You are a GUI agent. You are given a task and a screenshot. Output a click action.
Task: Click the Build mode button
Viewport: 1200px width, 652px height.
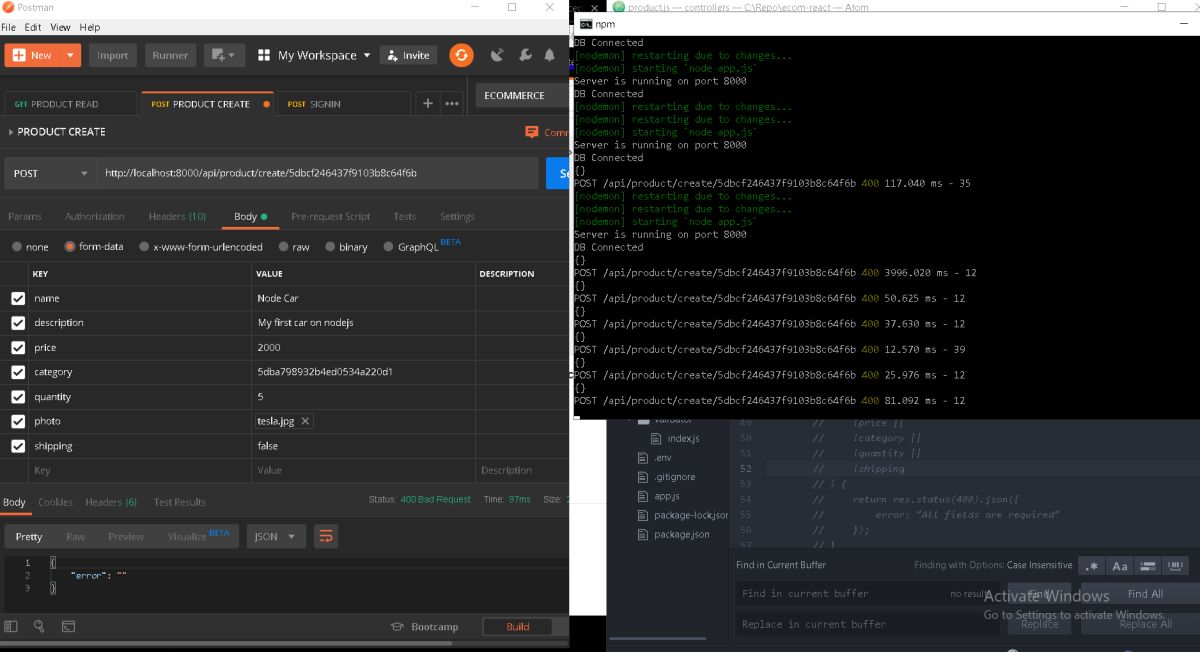tap(518, 627)
